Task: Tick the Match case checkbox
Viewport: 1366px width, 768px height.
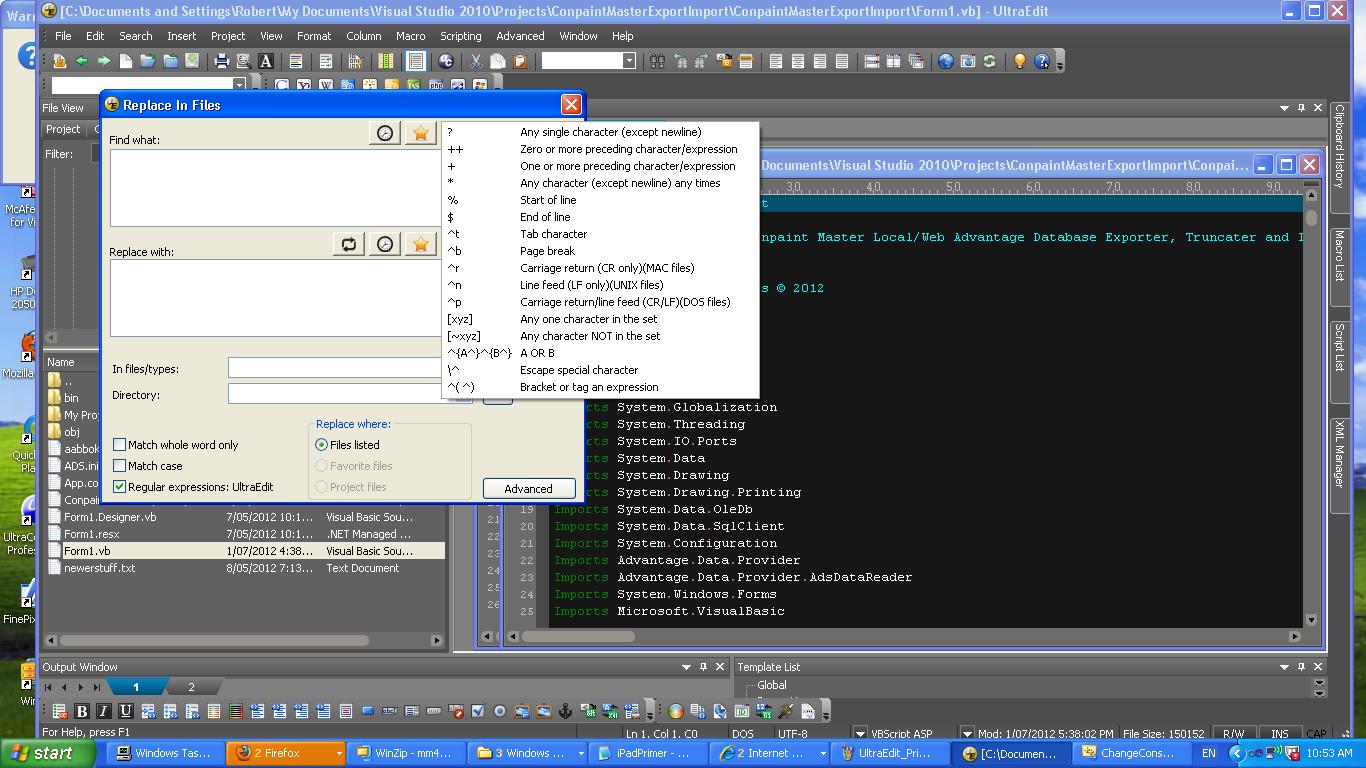Action: tap(120, 466)
